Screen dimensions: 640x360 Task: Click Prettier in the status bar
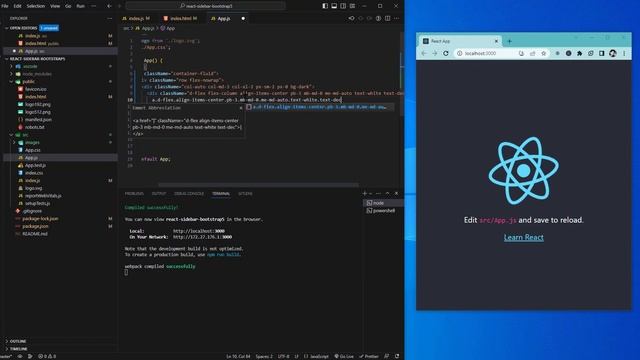click(369, 356)
